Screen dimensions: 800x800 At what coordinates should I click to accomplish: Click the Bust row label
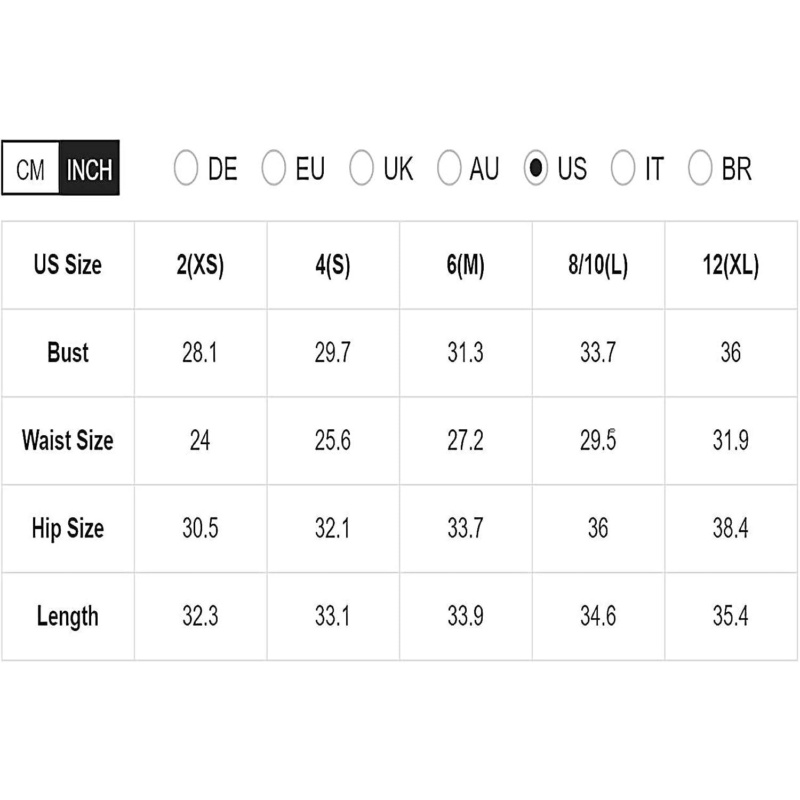(x=68, y=353)
